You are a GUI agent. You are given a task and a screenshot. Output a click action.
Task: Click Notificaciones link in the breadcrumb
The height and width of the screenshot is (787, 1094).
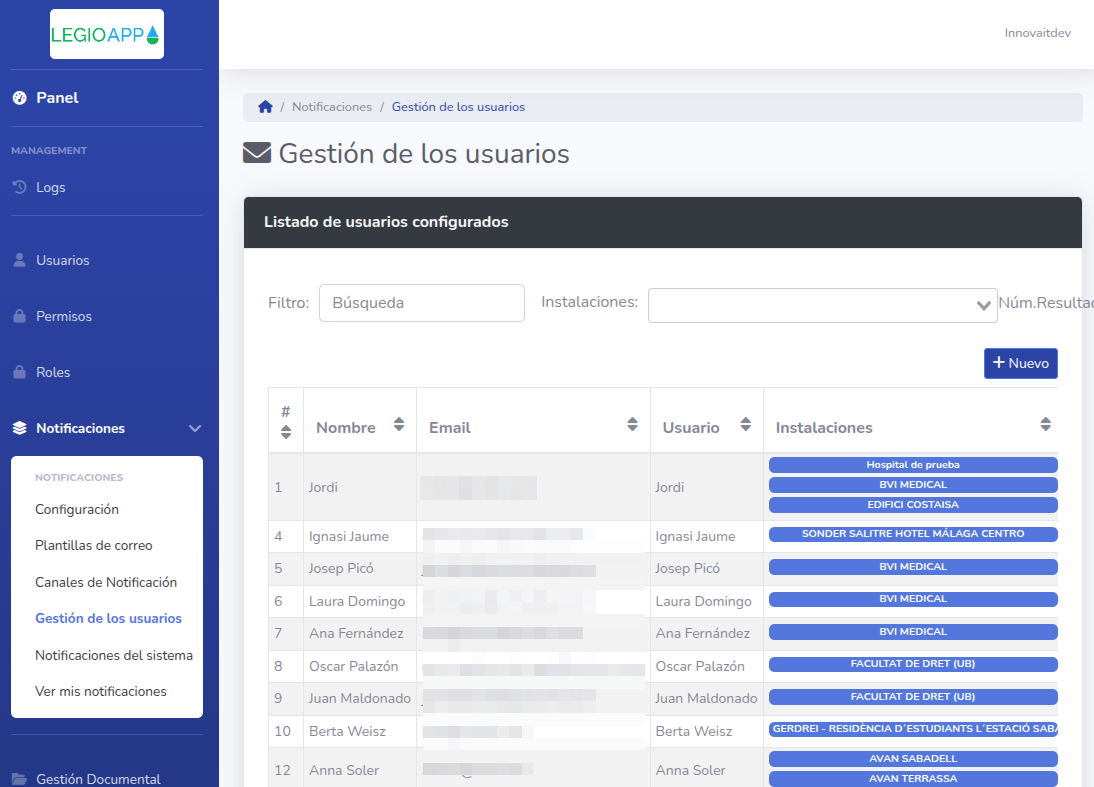tap(331, 107)
